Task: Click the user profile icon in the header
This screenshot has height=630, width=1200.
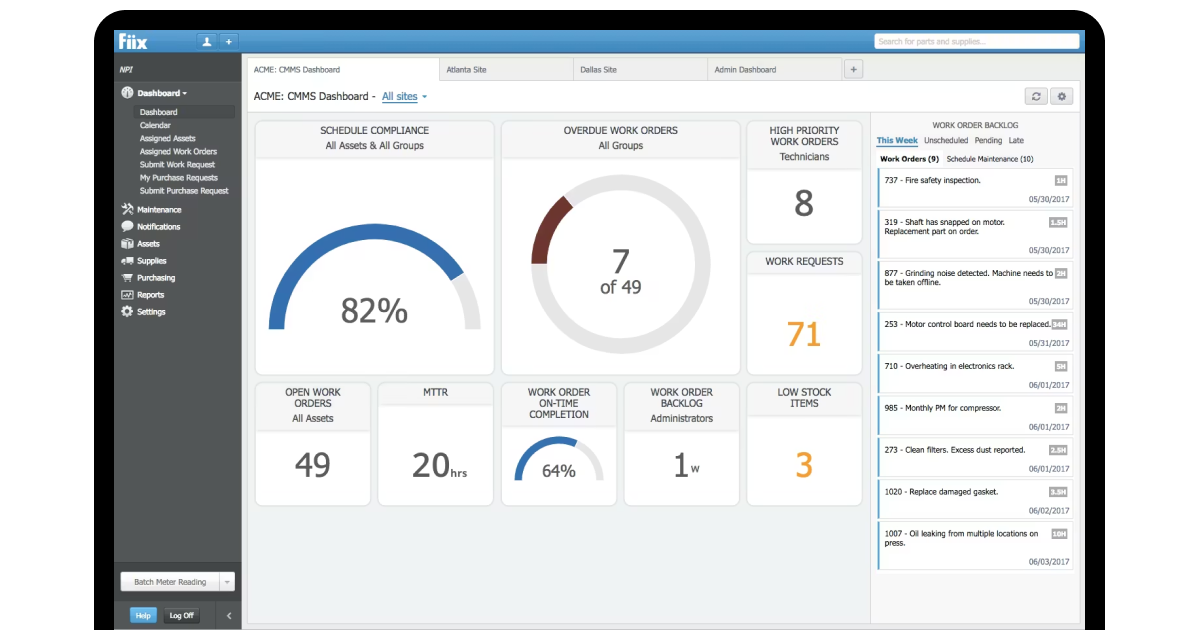Action: (209, 41)
